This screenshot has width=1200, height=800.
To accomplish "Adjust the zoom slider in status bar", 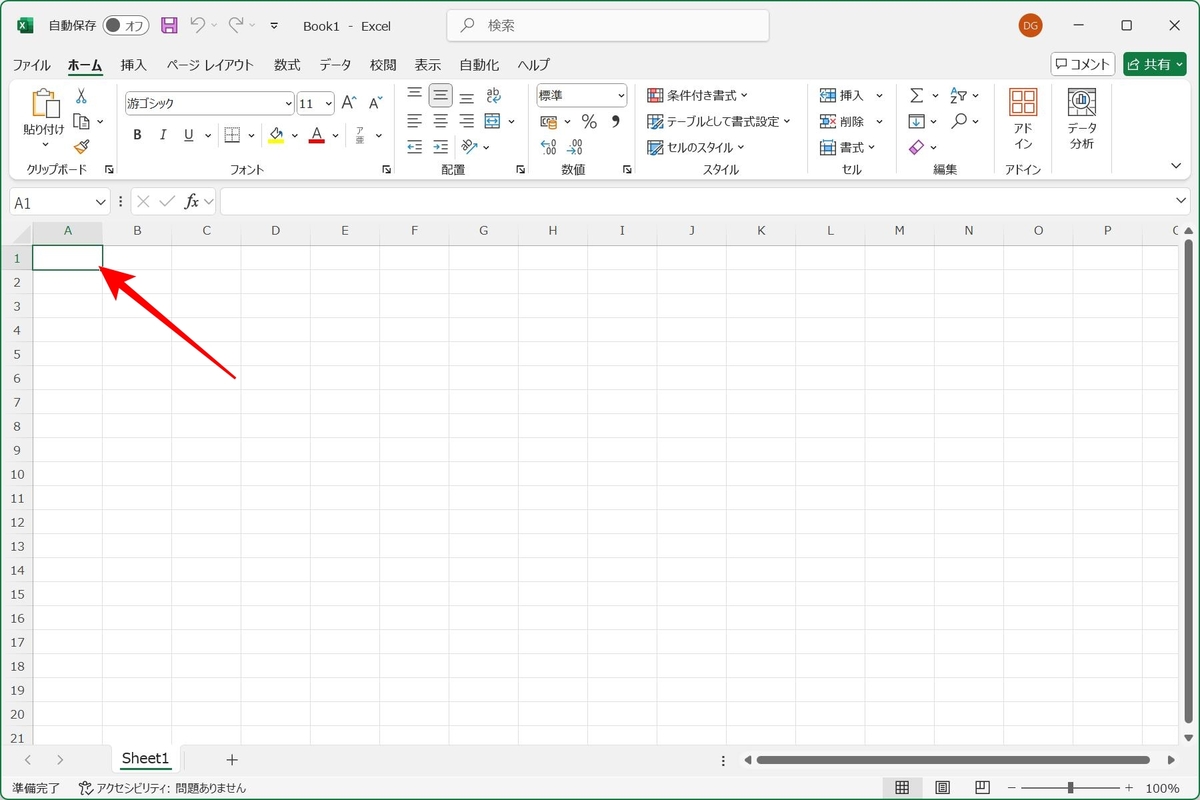I will [1070, 788].
